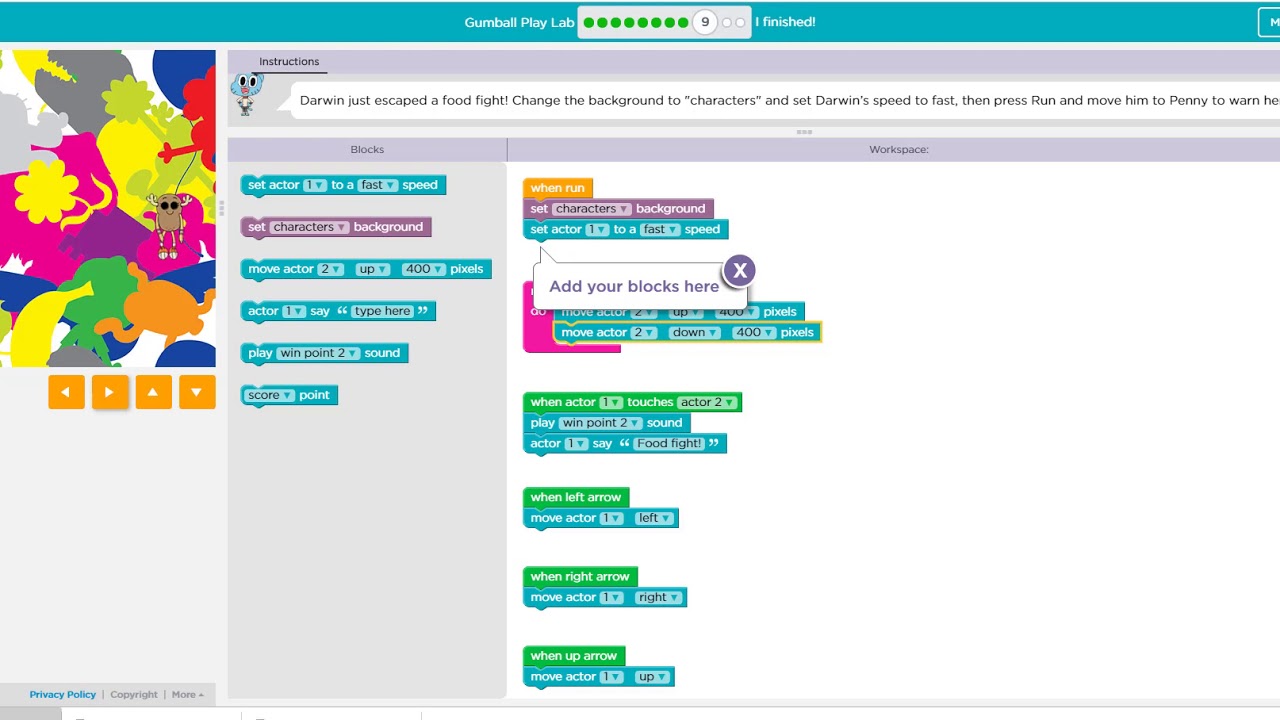
Task: Open characters dropdown in workspace background block
Action: (x=592, y=209)
